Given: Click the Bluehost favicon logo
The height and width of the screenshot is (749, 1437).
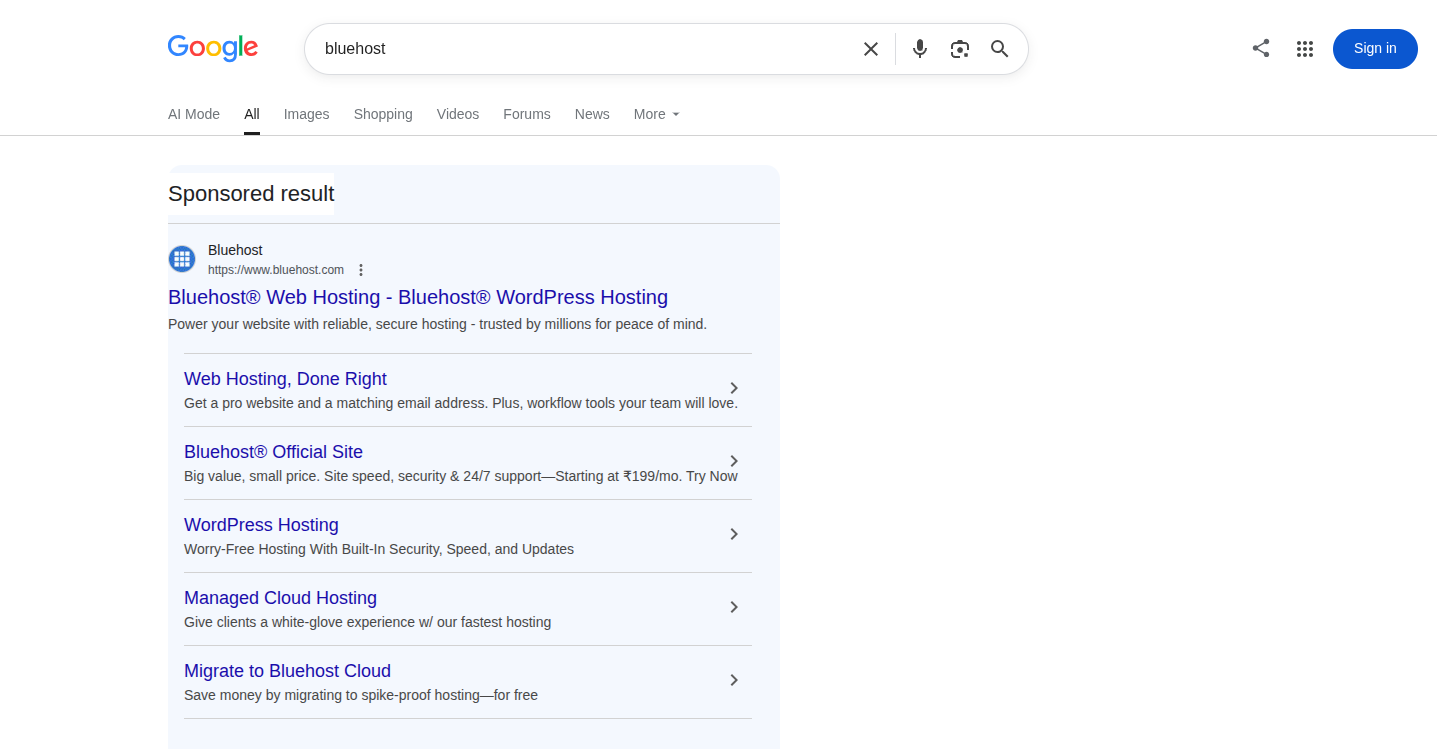Looking at the screenshot, I should click(x=182, y=259).
